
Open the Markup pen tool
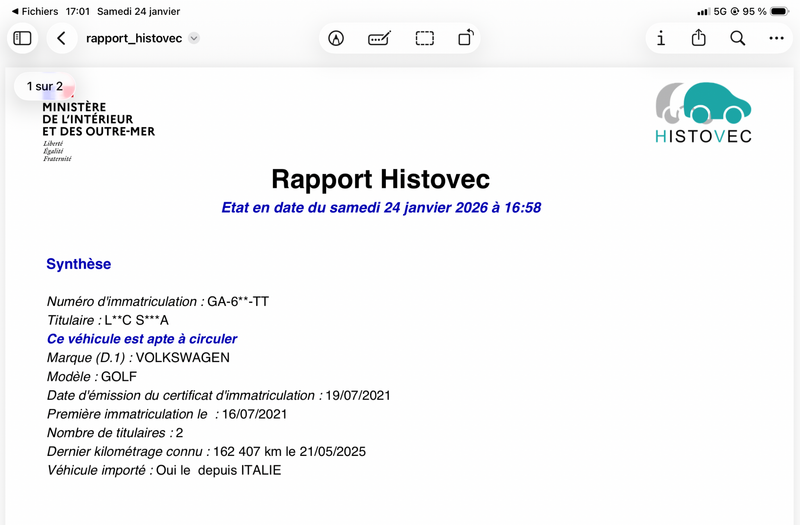pyautogui.click(x=337, y=38)
